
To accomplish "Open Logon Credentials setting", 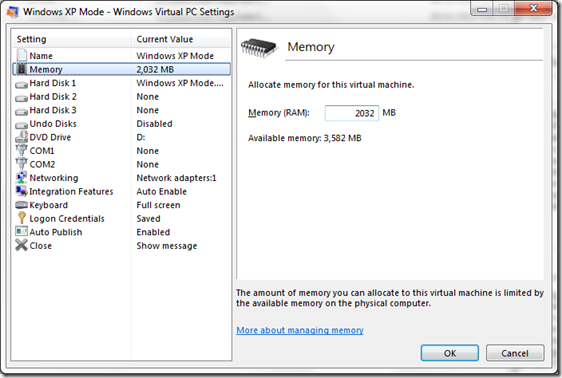I will tap(122, 219).
